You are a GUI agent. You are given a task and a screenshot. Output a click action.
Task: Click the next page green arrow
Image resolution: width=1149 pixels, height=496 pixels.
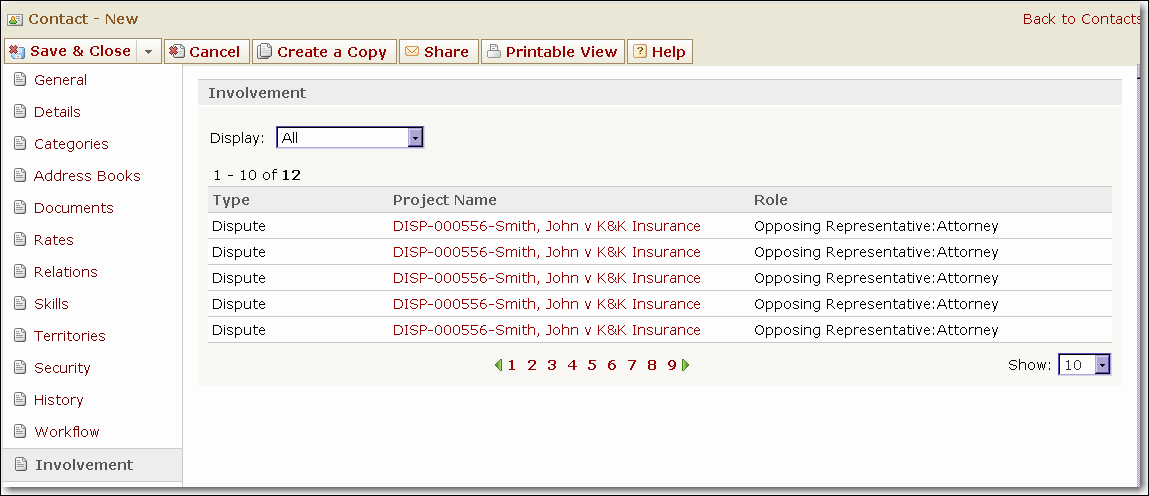coord(686,365)
